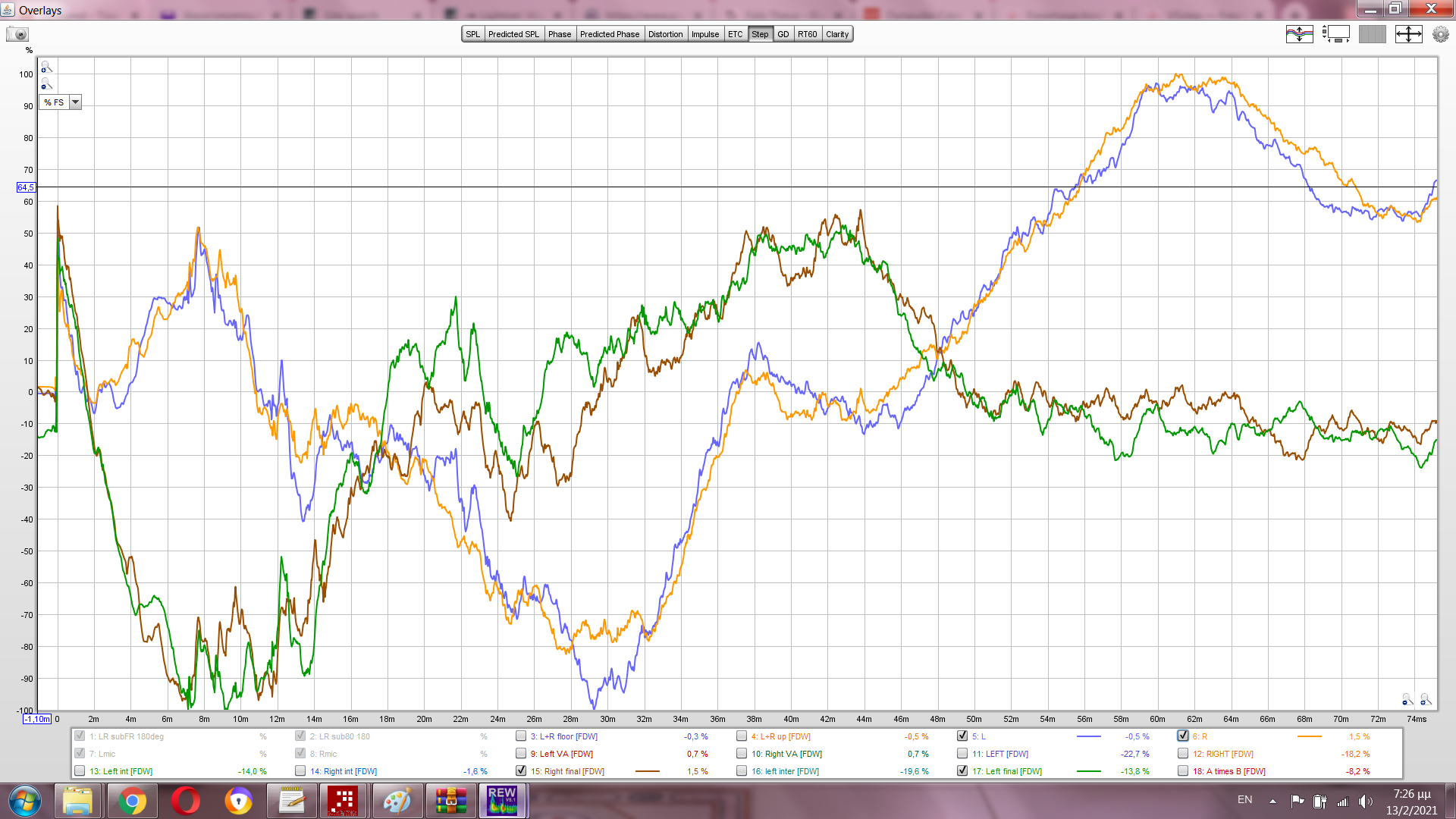Switch to the Impulse graph tab
Image resolution: width=1456 pixels, height=819 pixels.
[x=704, y=34]
